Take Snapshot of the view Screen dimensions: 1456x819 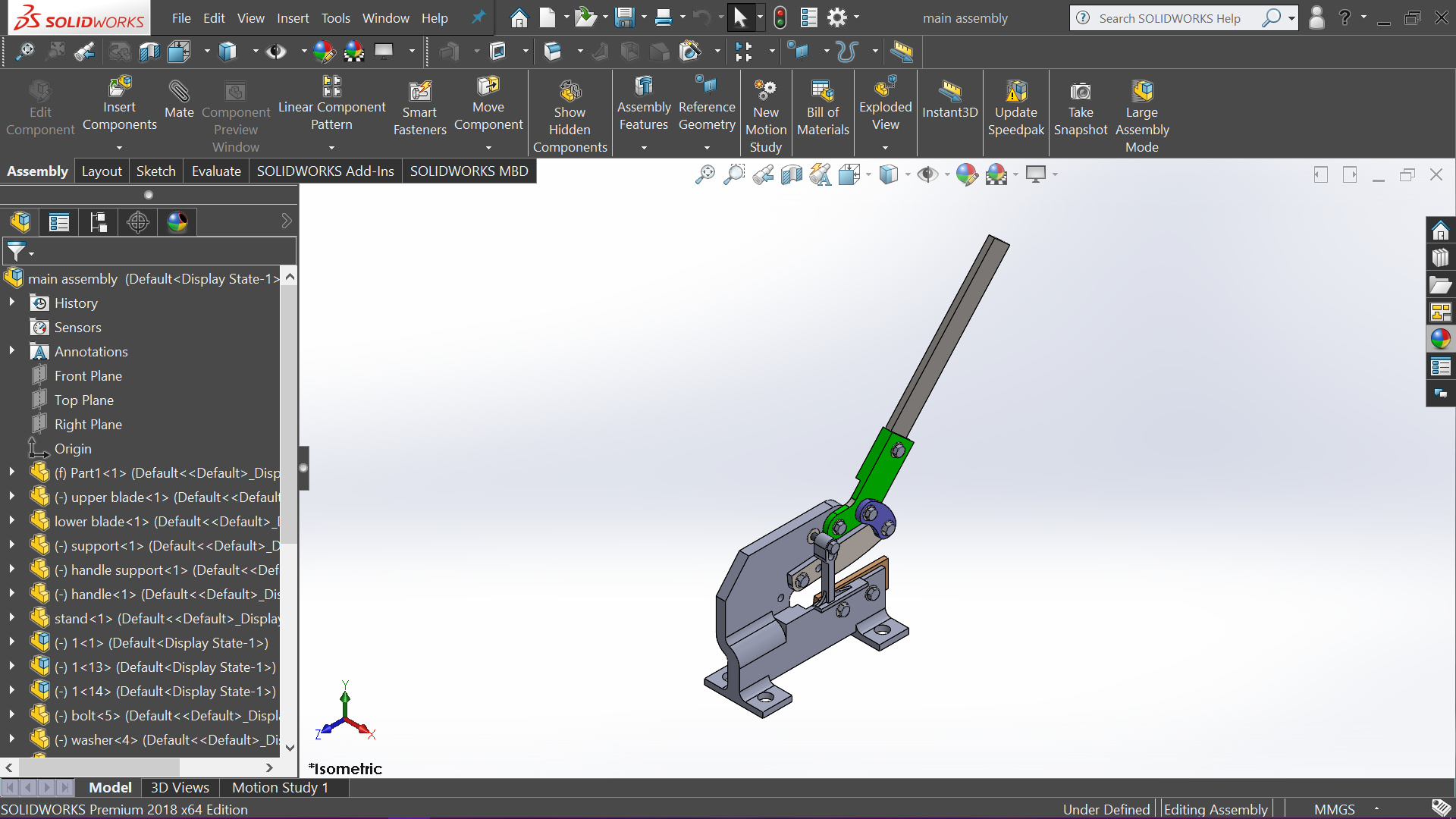[1081, 108]
